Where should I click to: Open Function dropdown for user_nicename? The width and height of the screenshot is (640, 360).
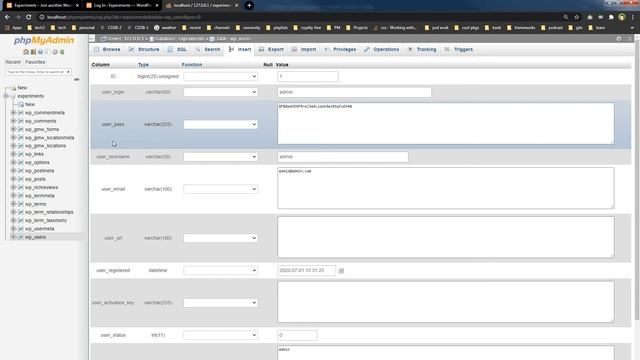pyautogui.click(x=220, y=157)
